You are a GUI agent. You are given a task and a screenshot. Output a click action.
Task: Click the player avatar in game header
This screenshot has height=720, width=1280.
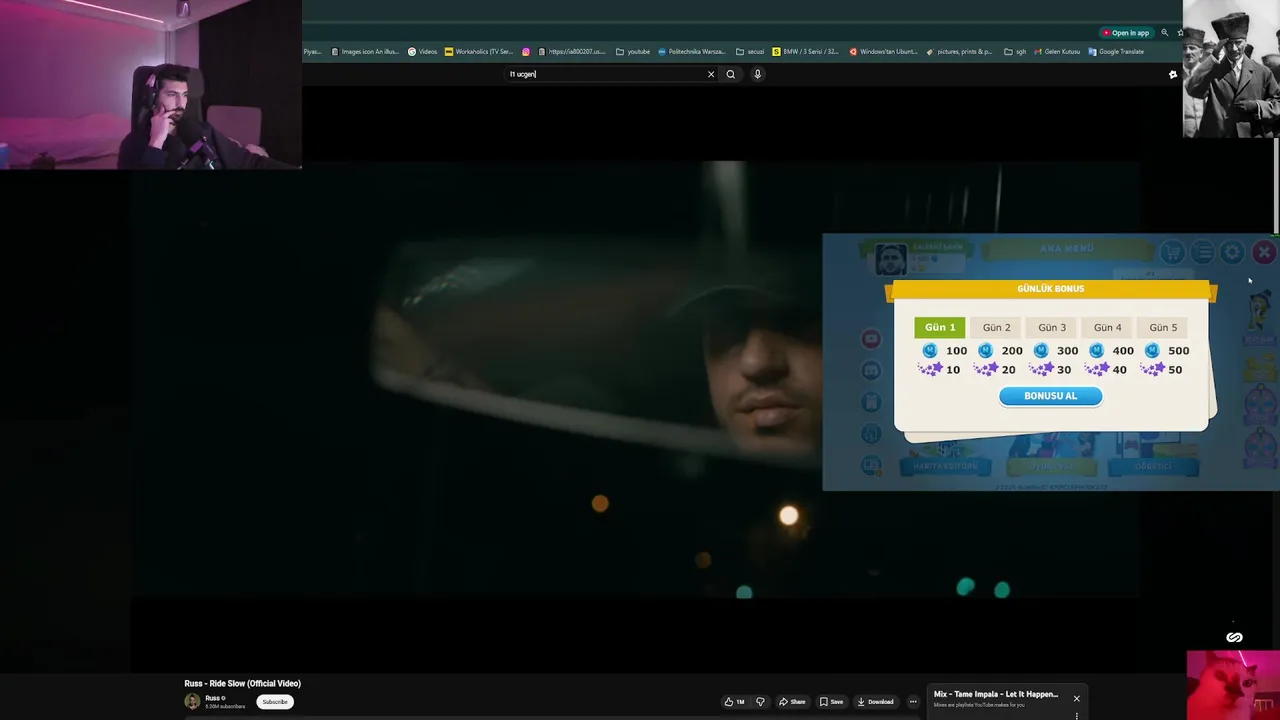click(x=890, y=259)
